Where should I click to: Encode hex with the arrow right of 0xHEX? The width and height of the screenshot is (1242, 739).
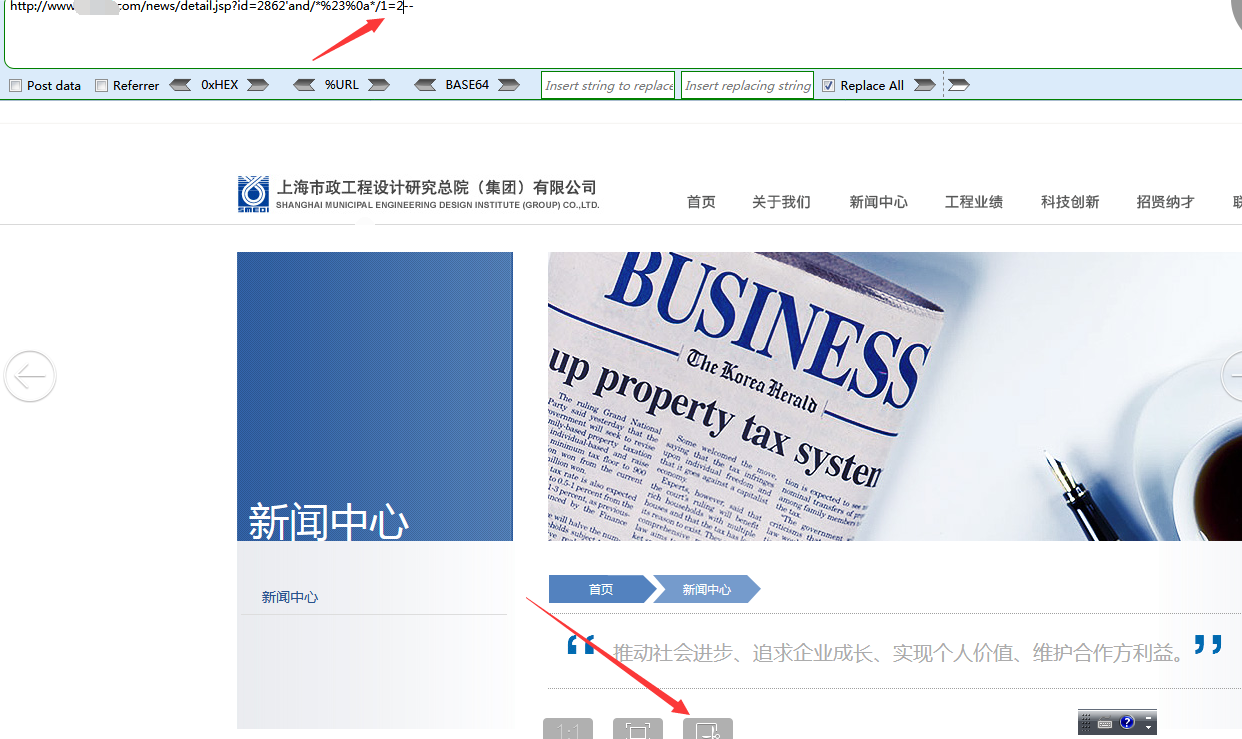pos(258,85)
